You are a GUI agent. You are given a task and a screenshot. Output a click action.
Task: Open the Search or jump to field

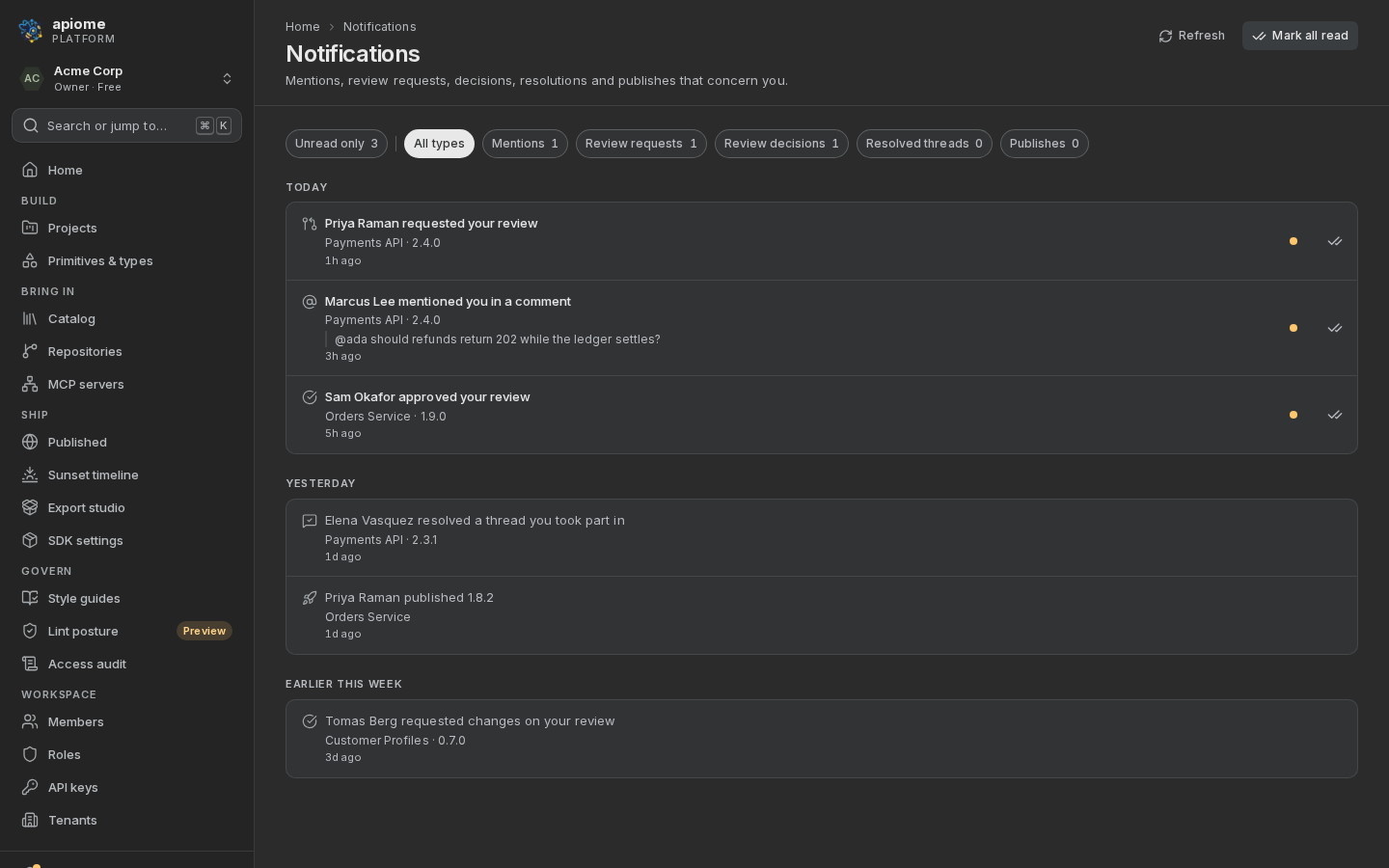click(x=126, y=125)
